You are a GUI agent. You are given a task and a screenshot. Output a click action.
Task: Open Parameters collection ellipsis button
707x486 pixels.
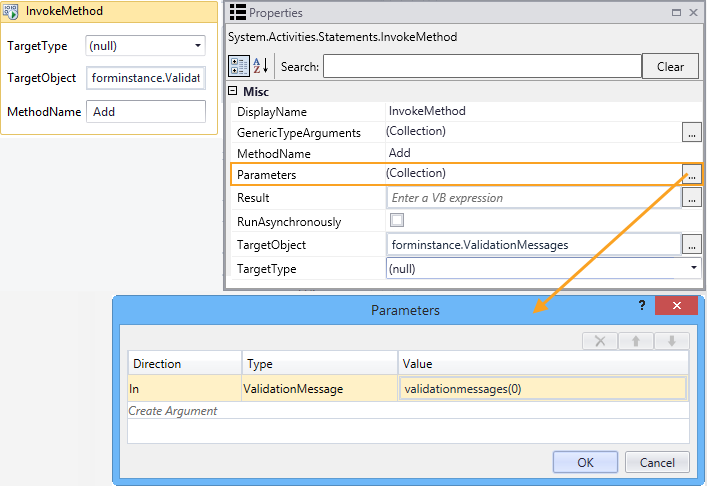(x=691, y=175)
